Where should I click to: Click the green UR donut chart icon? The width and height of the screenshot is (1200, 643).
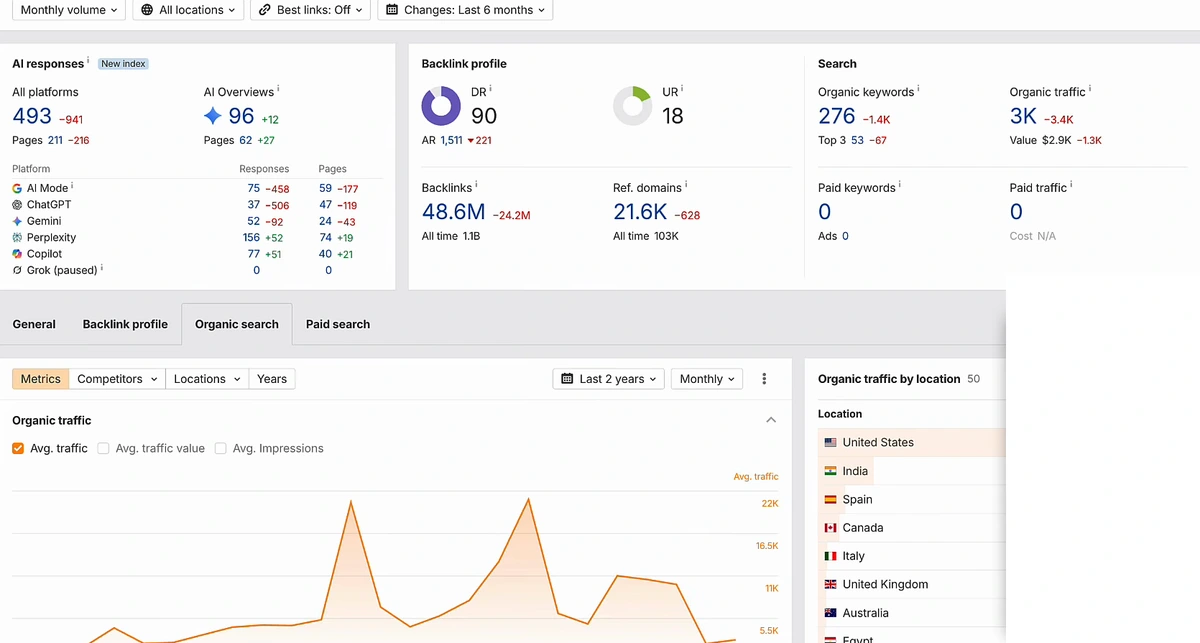pyautogui.click(x=633, y=106)
